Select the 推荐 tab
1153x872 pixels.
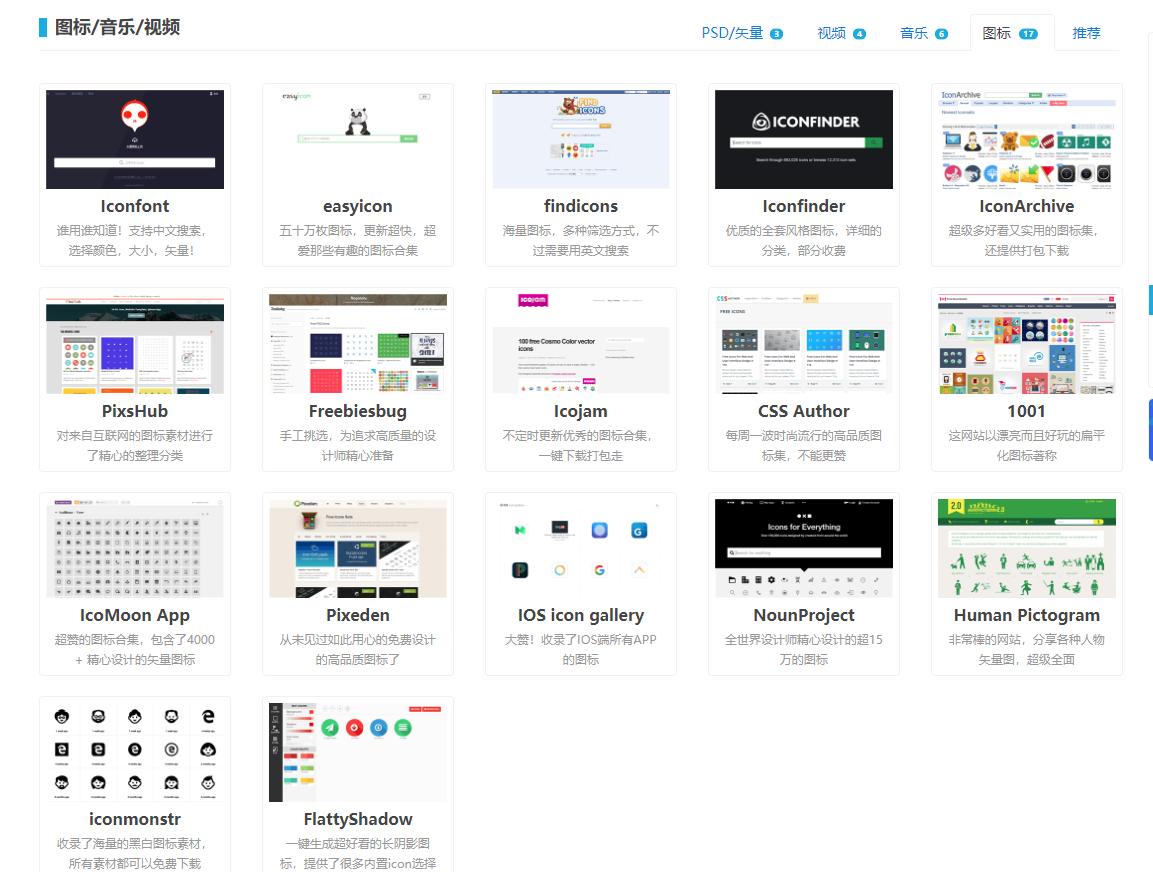[x=1086, y=32]
